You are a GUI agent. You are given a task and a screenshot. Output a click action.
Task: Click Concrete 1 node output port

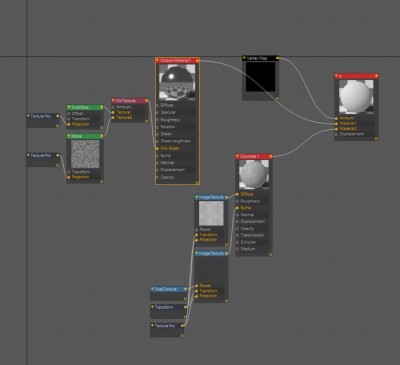[270, 156]
